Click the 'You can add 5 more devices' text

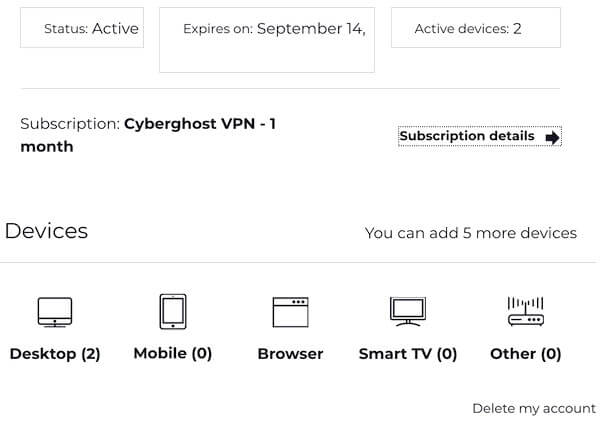tap(471, 233)
